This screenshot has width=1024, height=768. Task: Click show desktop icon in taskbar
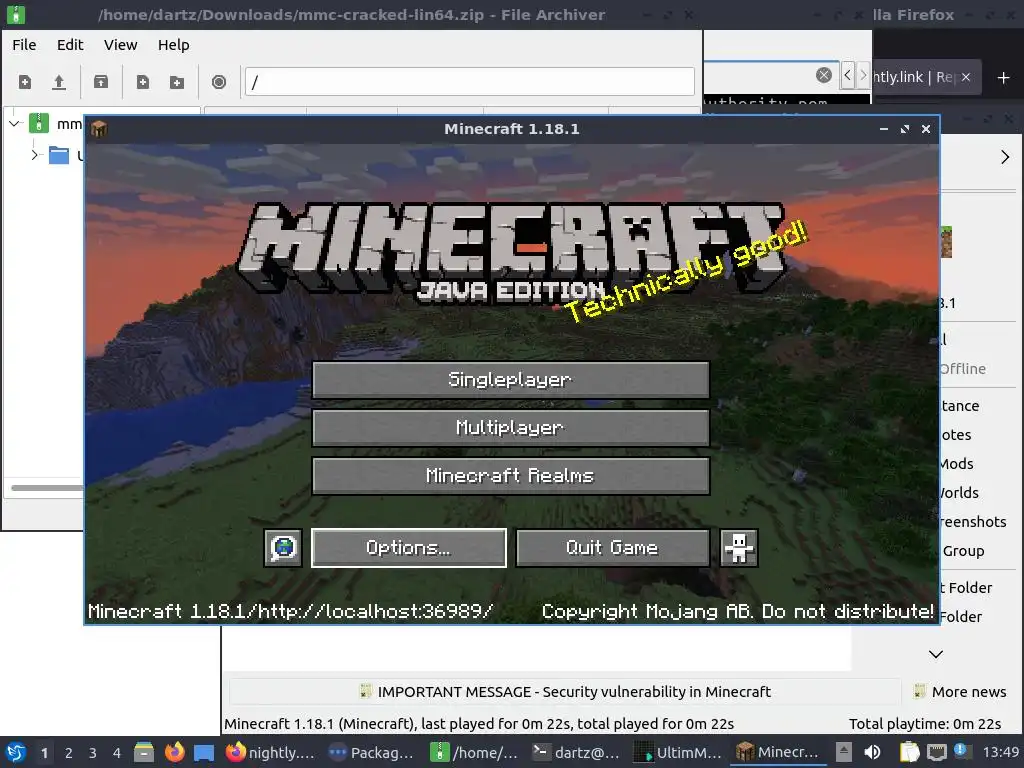[x=204, y=752]
